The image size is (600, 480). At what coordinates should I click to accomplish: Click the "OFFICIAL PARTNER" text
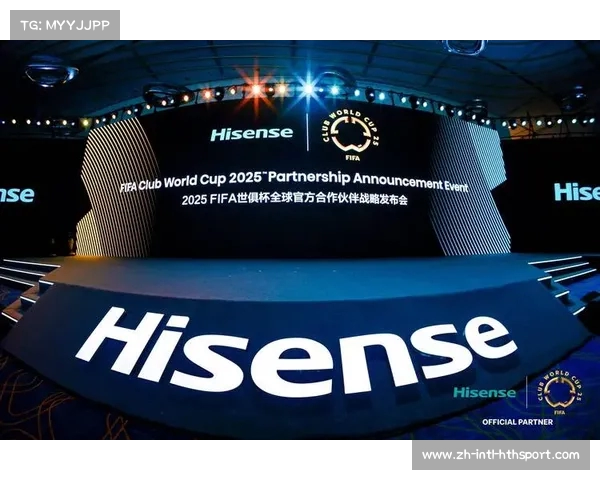(x=517, y=422)
